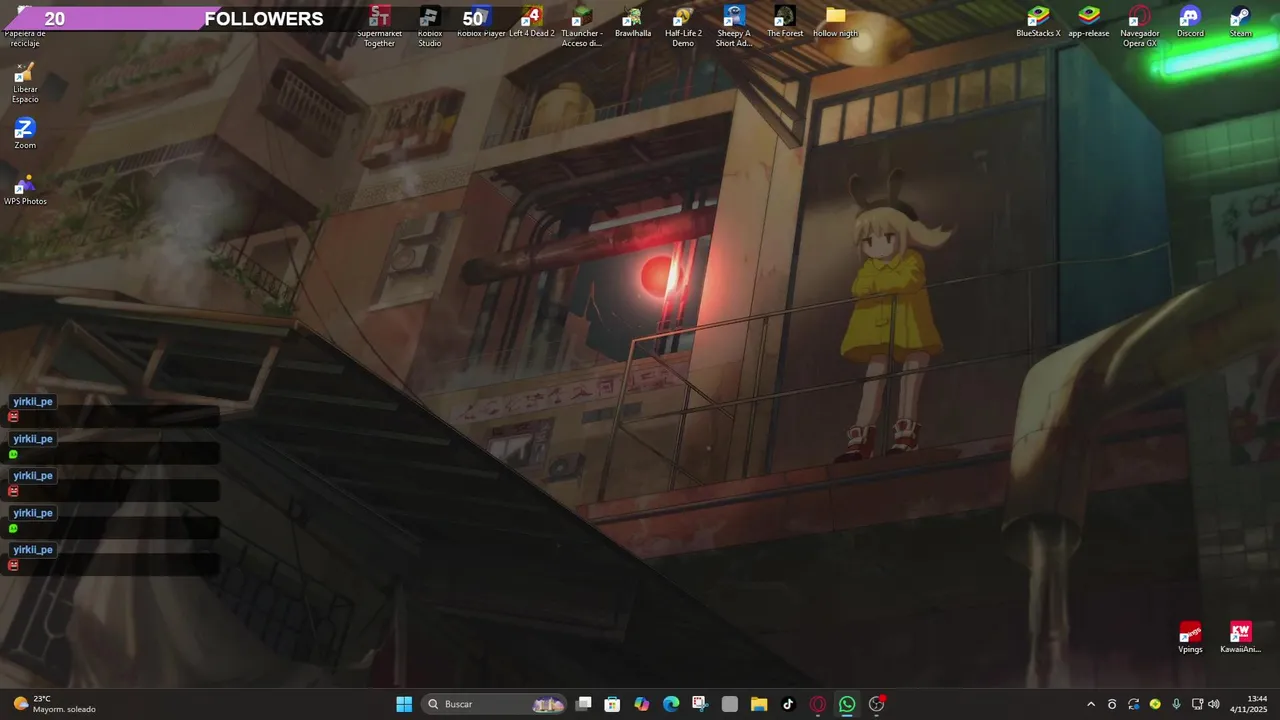Select the KawaiiAni desktop icon
Image resolution: width=1280 pixels, height=720 pixels.
[1240, 638]
